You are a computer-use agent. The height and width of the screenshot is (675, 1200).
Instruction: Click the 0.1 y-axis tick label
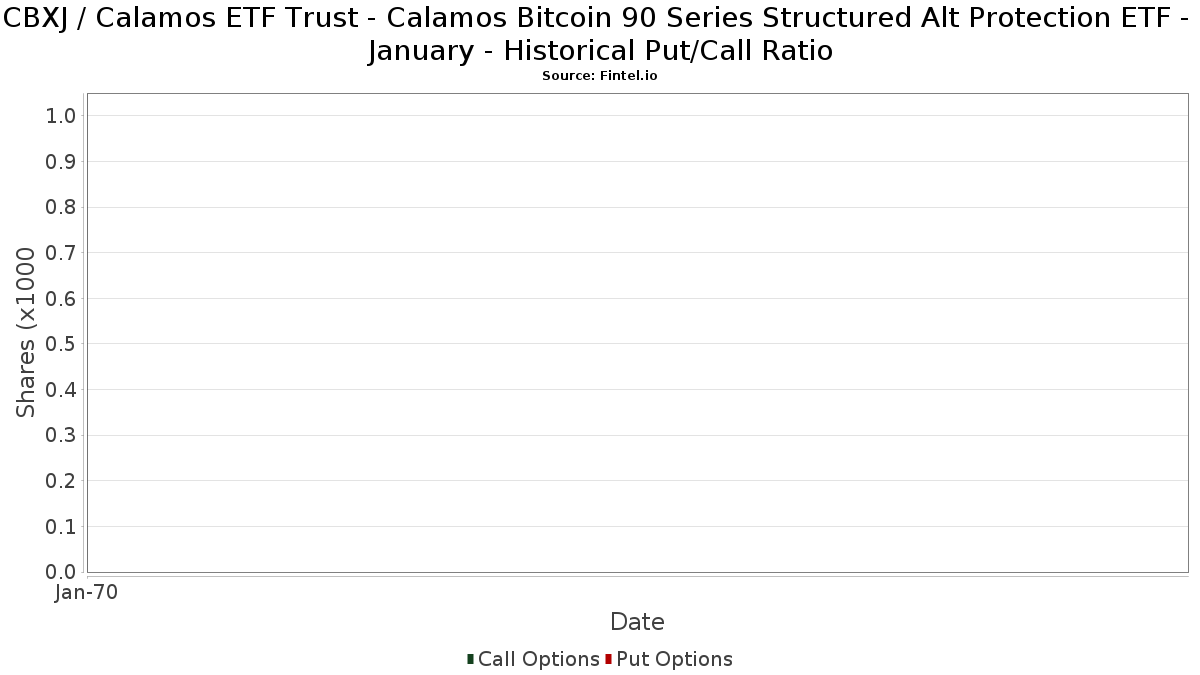[61, 527]
